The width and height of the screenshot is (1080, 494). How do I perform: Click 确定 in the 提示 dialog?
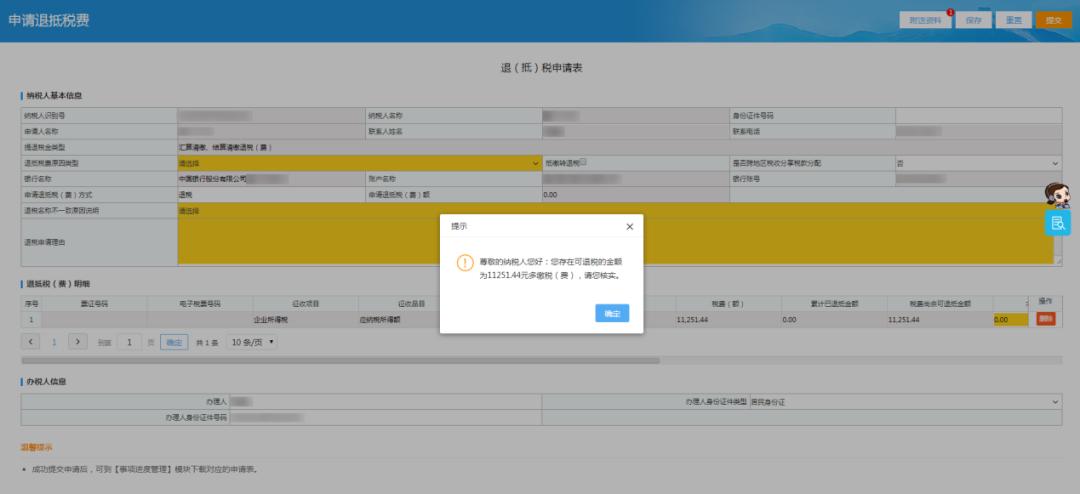coord(612,313)
